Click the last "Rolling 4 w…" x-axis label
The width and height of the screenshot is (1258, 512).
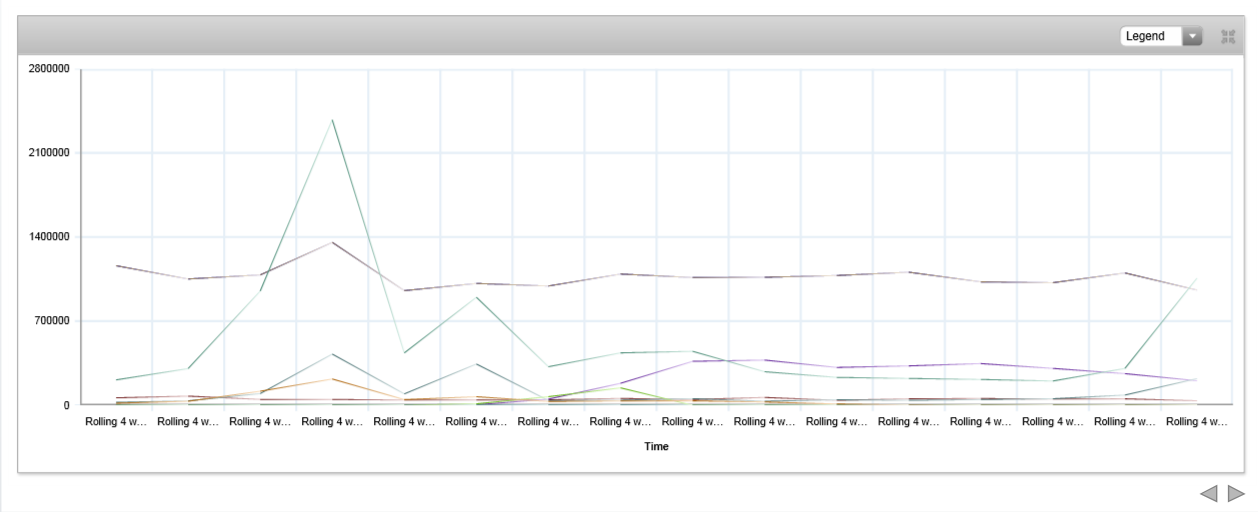(x=1196, y=422)
